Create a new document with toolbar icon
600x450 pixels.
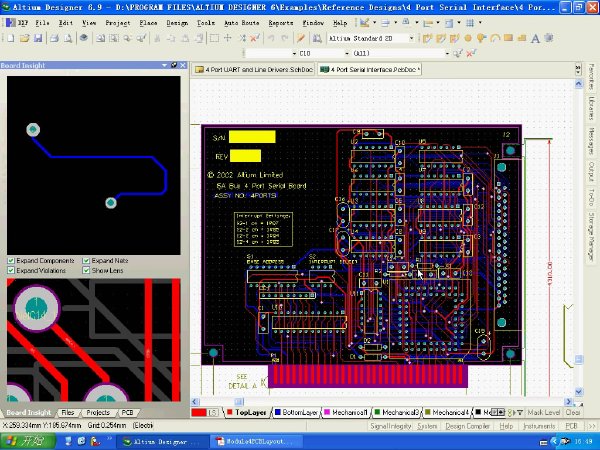11,38
